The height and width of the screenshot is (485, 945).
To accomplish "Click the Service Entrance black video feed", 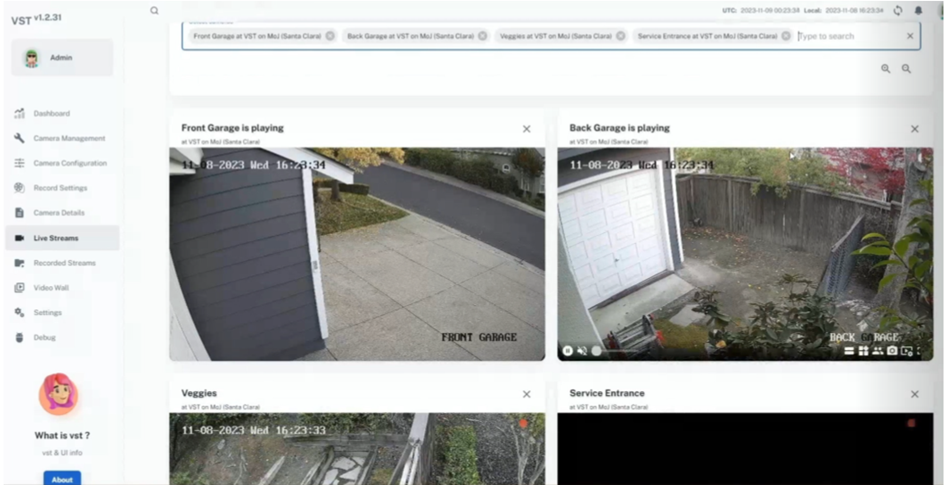I will click(x=745, y=449).
